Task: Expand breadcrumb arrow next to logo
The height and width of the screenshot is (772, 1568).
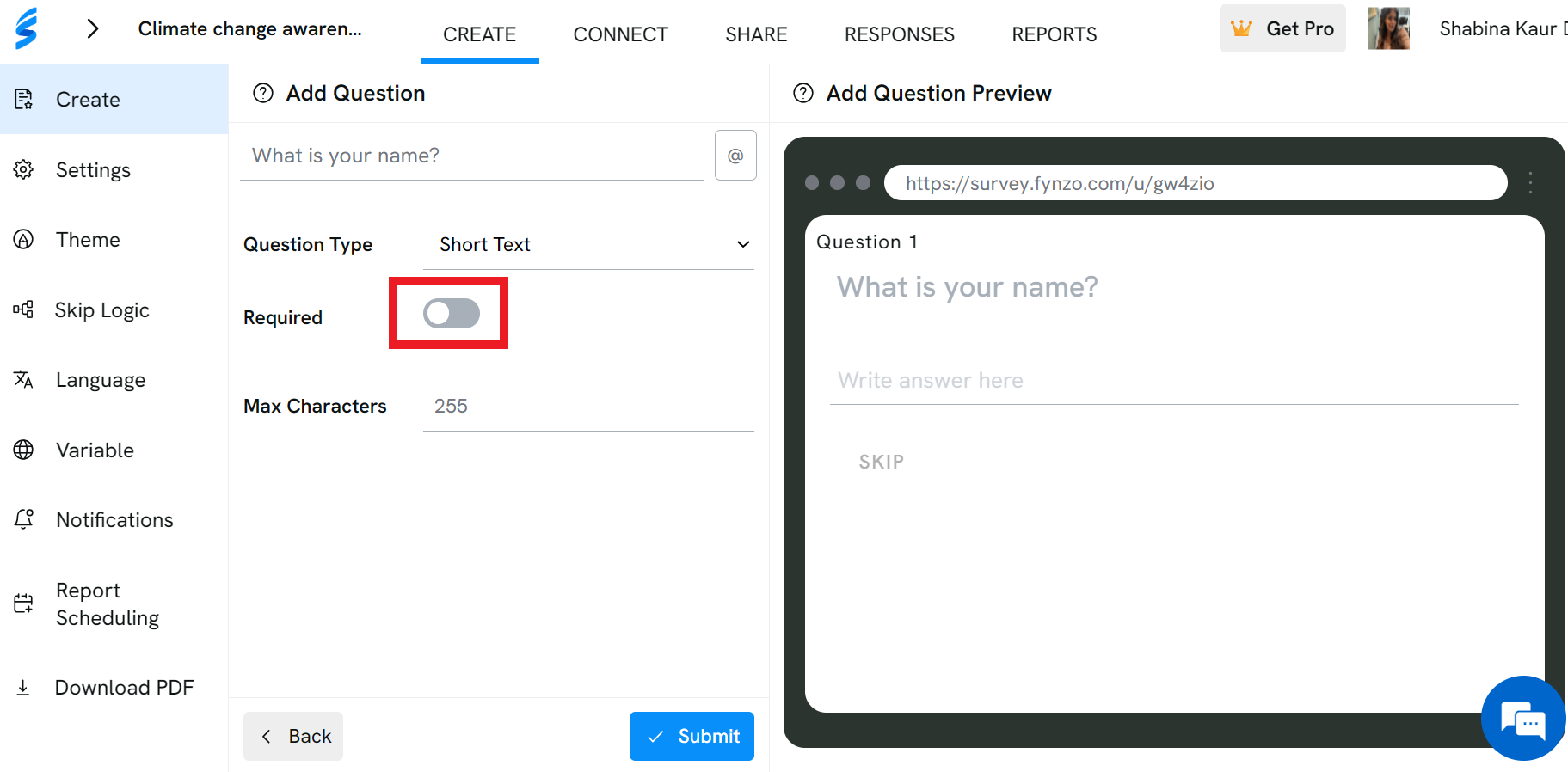Action: point(93,29)
